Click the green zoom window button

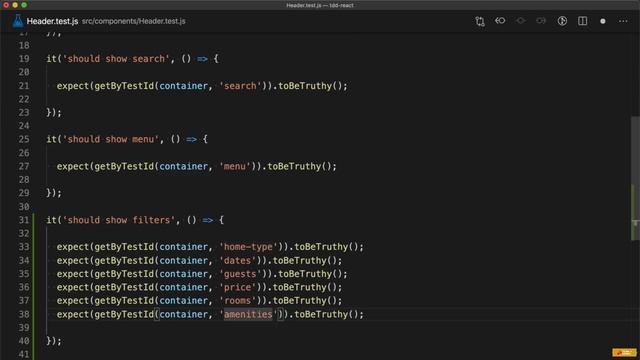point(24,5)
